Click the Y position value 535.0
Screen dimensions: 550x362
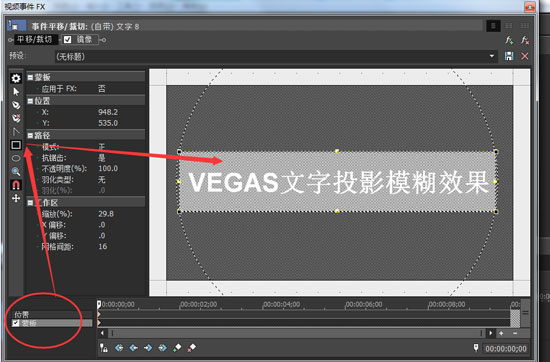click(x=108, y=123)
